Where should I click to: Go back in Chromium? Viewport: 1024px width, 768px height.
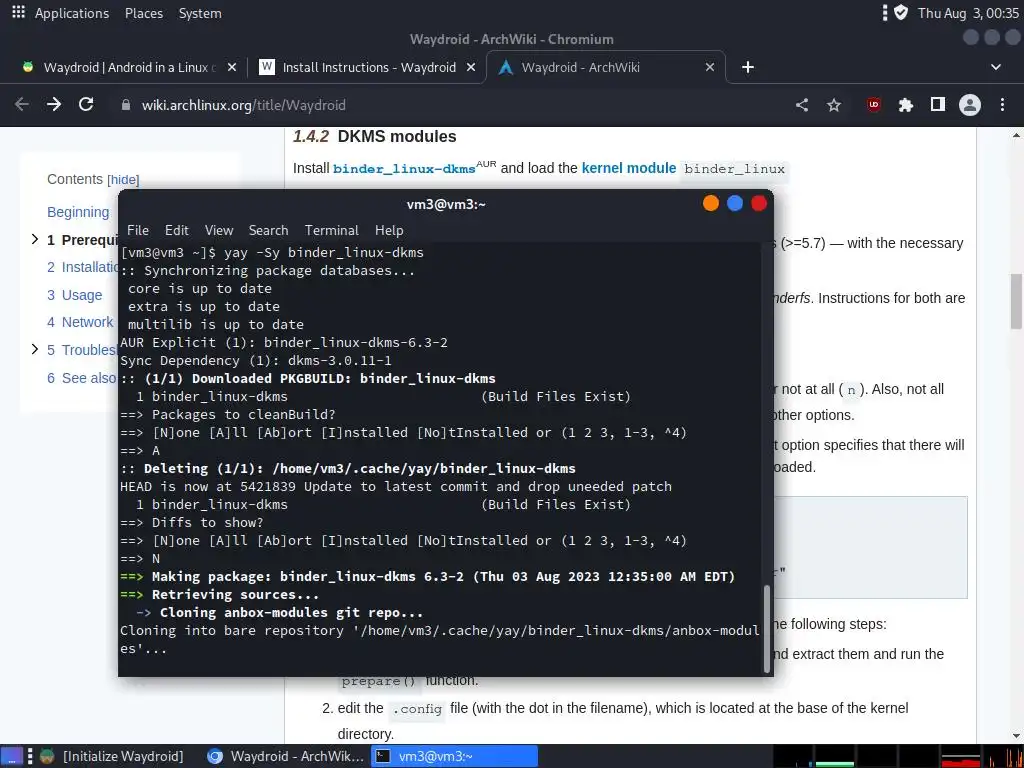[x=22, y=104]
